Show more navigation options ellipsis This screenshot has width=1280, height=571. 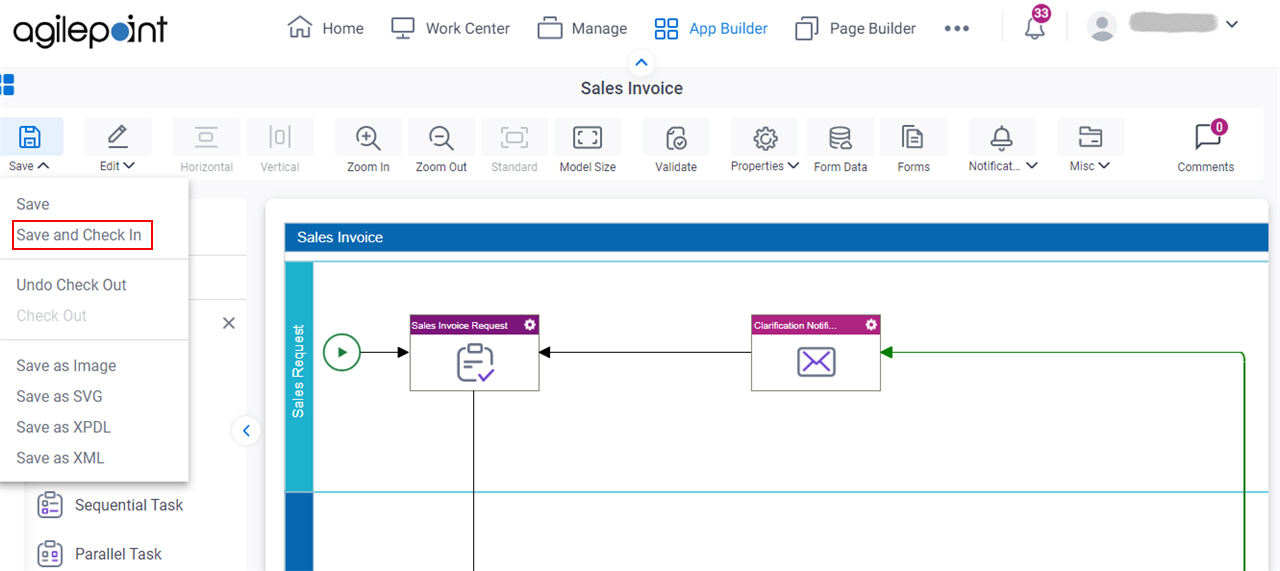click(x=957, y=28)
